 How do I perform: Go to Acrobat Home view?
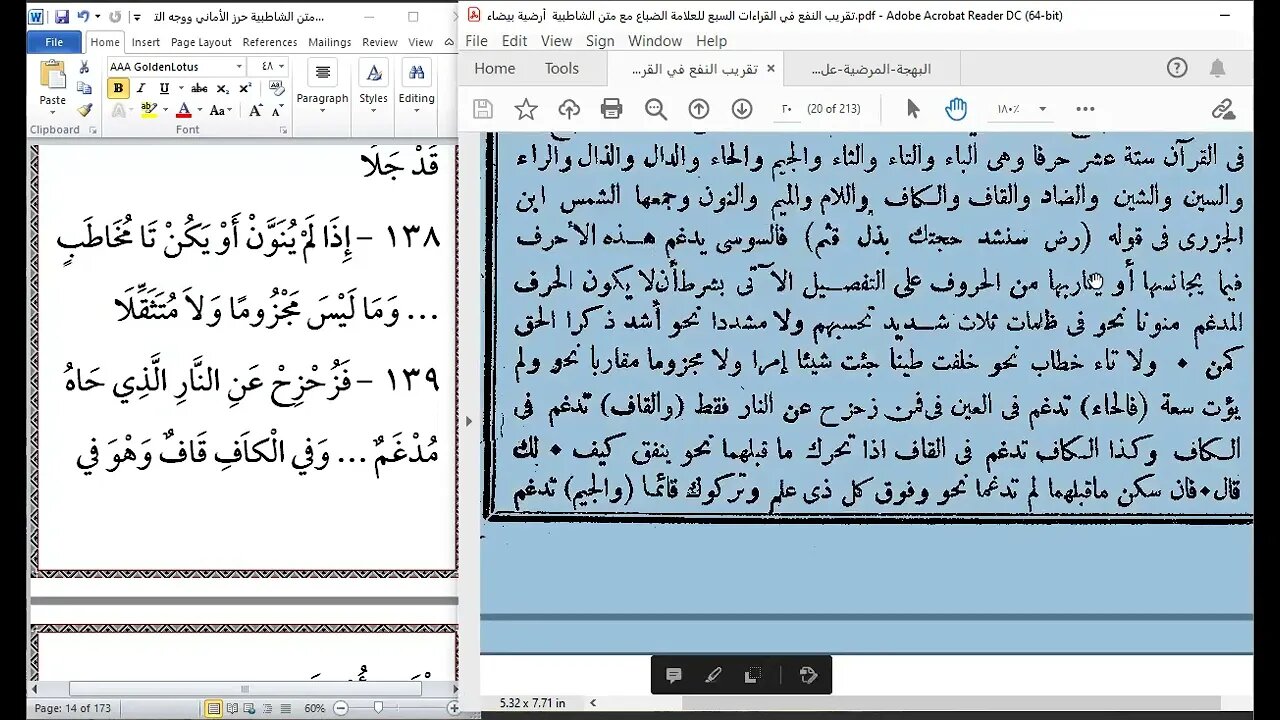(495, 68)
